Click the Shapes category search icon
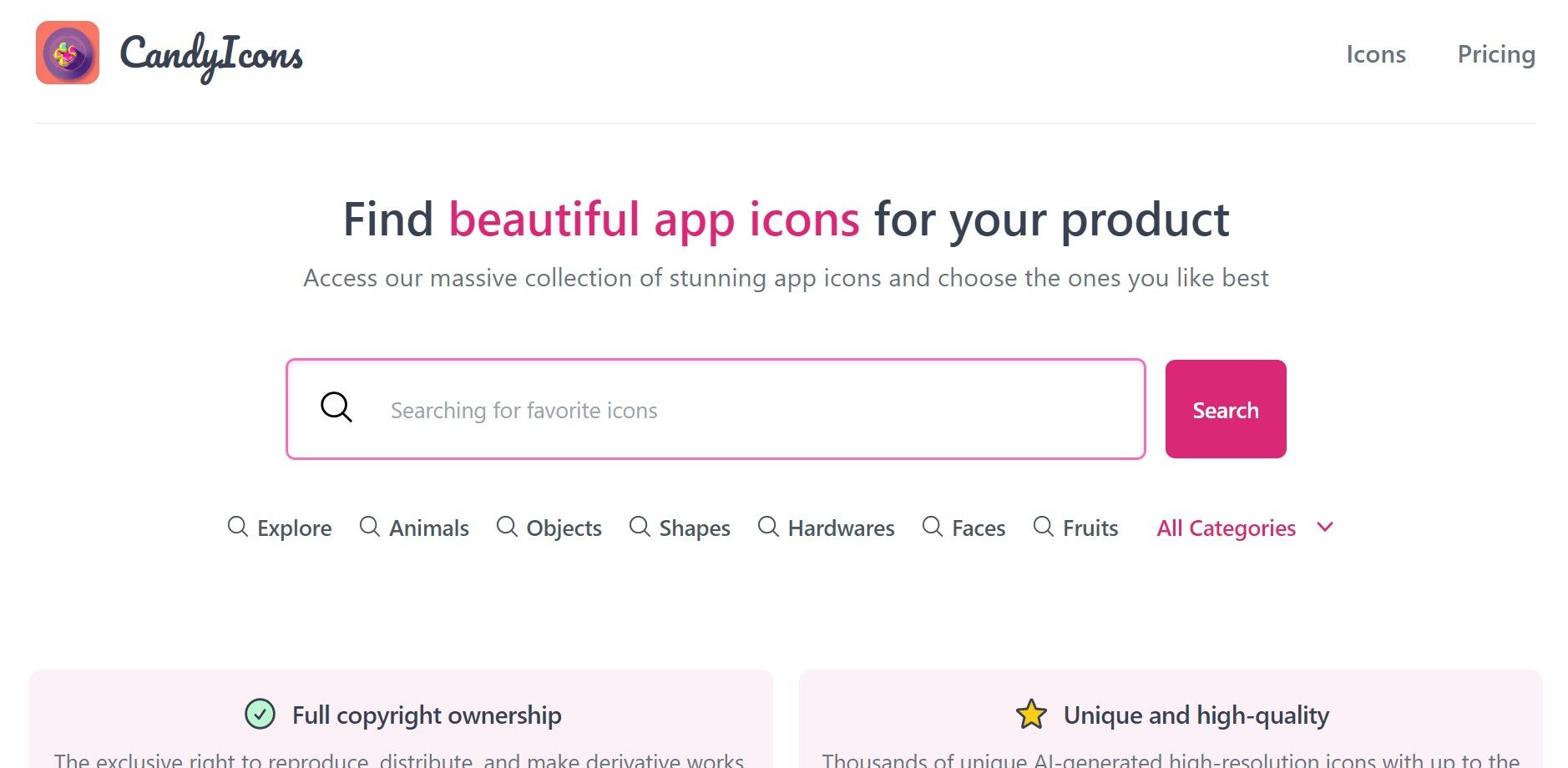1568x768 pixels. (640, 528)
